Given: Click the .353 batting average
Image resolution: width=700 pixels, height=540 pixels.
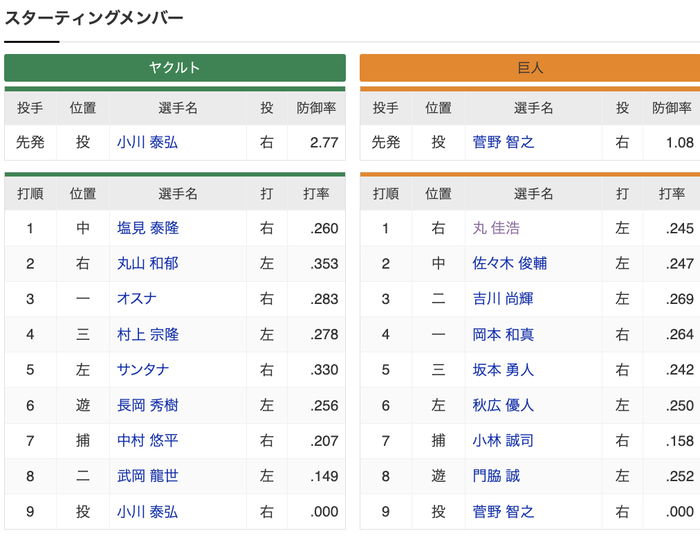Looking at the screenshot, I should 324,264.
